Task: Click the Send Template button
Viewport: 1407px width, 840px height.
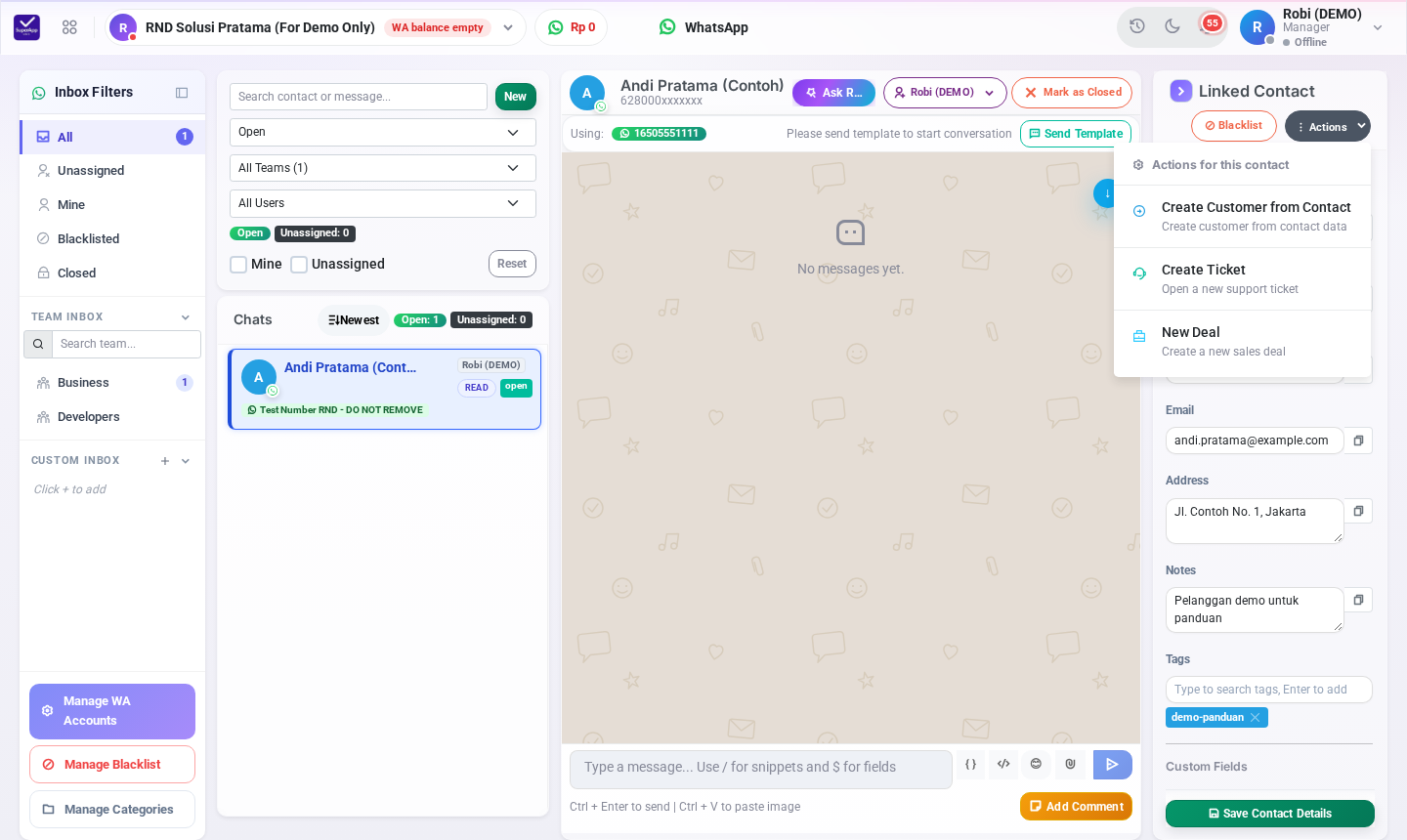Action: coord(1076,134)
